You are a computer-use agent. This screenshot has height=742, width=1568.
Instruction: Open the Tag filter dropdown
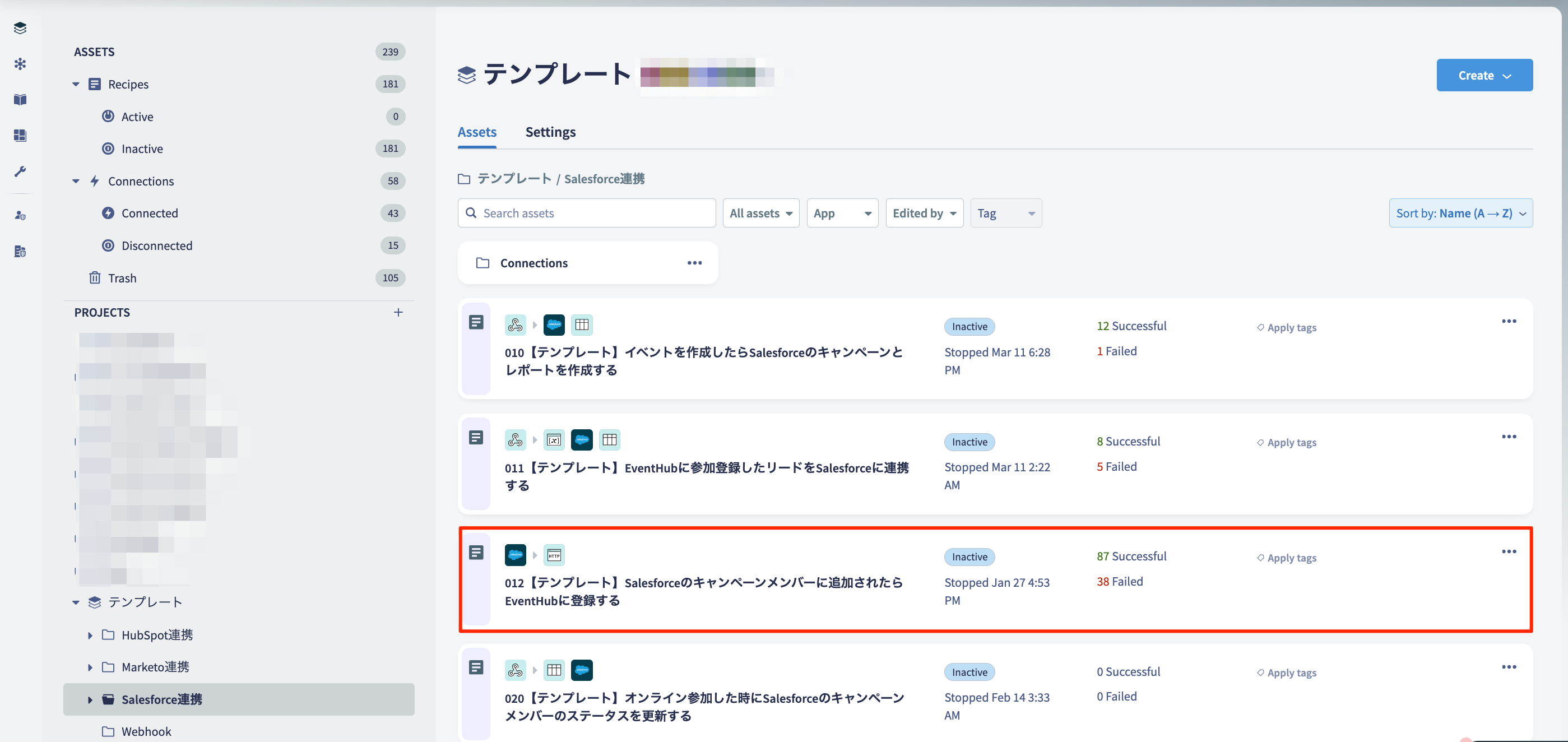pos(1006,214)
